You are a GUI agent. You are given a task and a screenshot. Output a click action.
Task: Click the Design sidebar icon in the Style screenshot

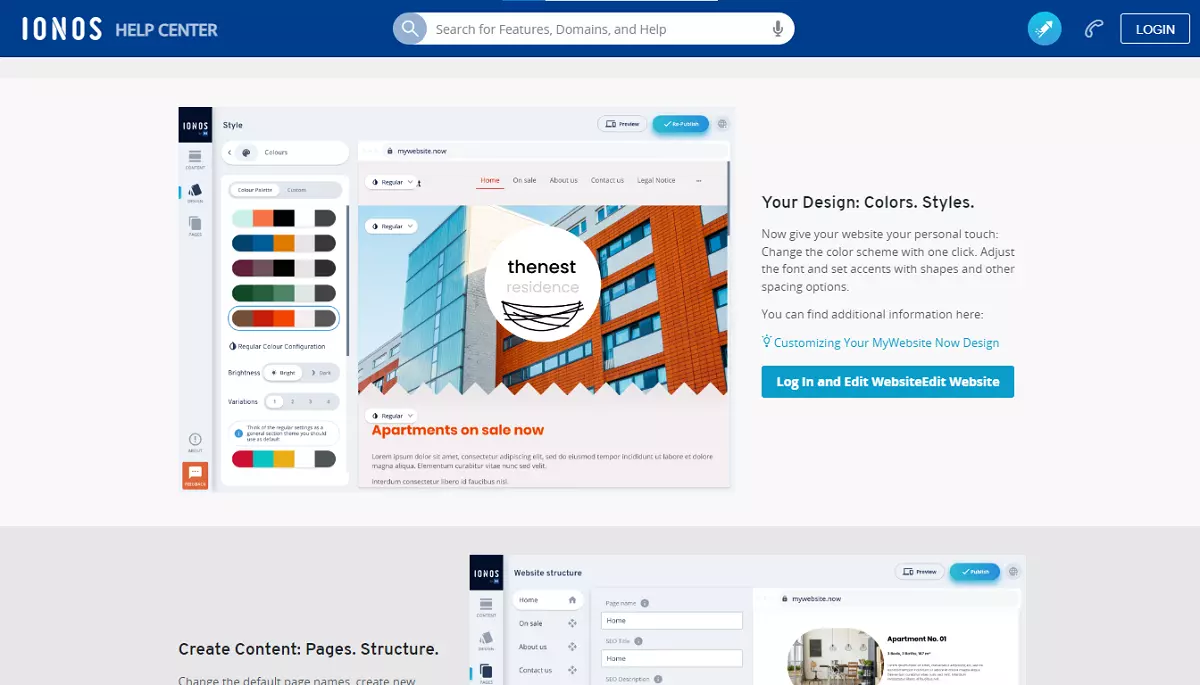(x=195, y=192)
